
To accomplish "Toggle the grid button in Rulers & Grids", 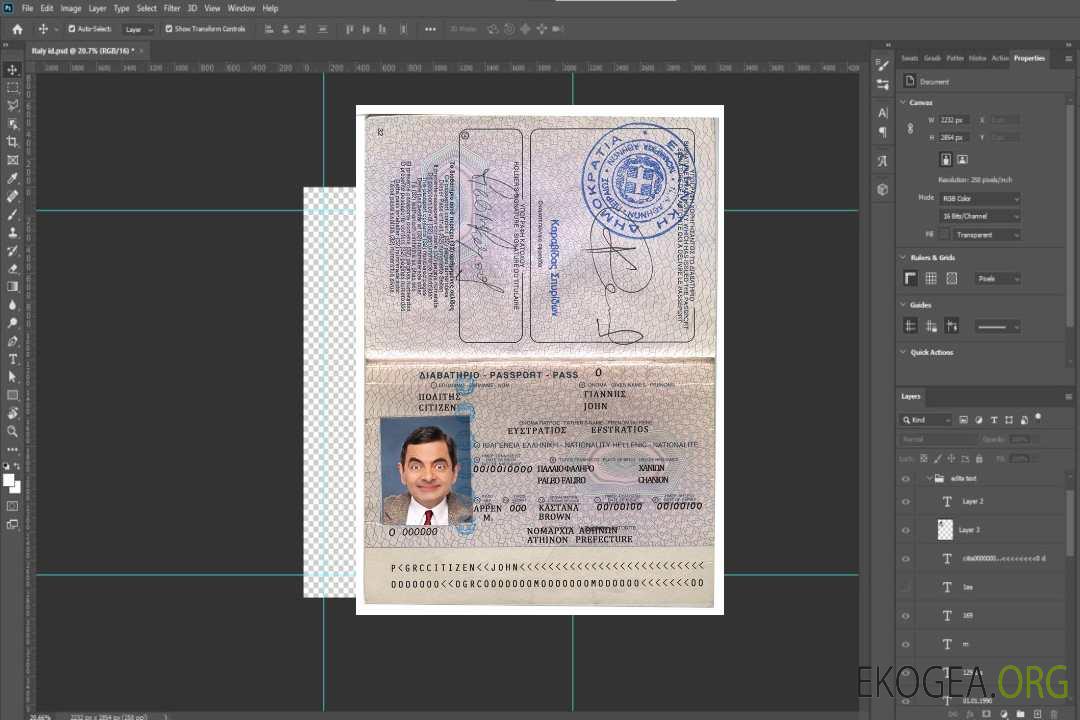I will point(931,278).
